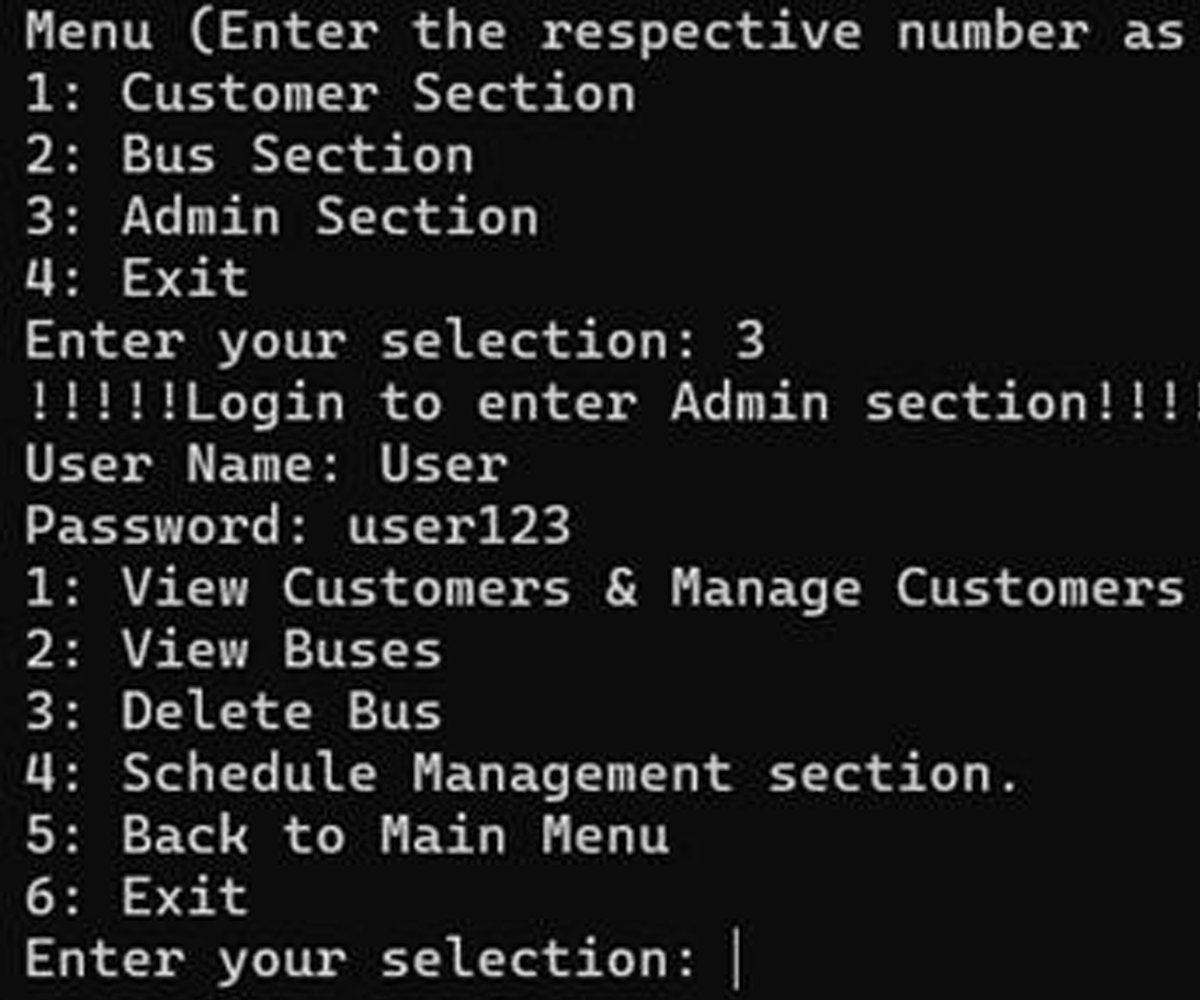Click the "3: Delete Bus" option
This screenshot has height=1000, width=1200.
click(x=232, y=712)
